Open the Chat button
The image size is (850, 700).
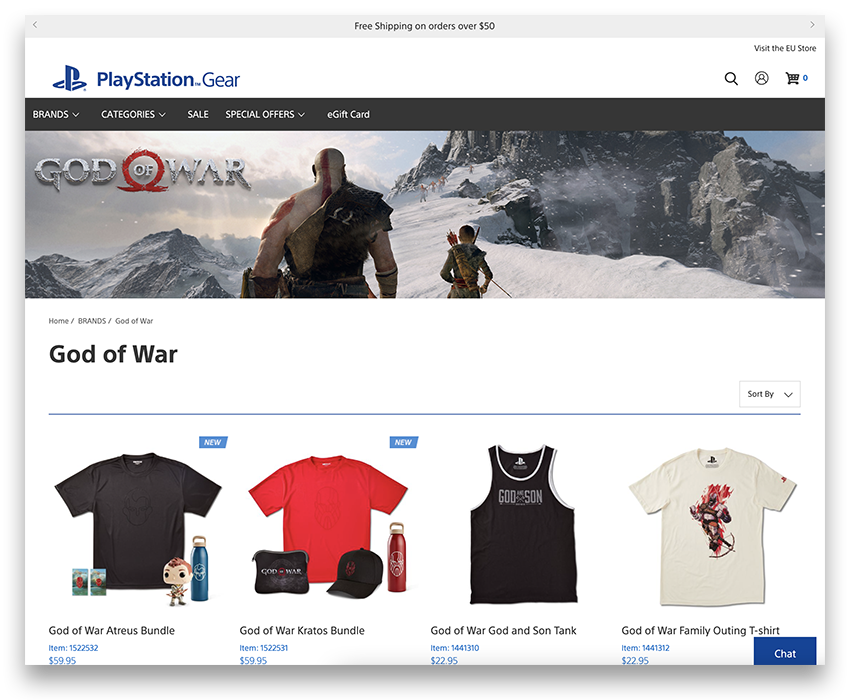[x=784, y=651]
